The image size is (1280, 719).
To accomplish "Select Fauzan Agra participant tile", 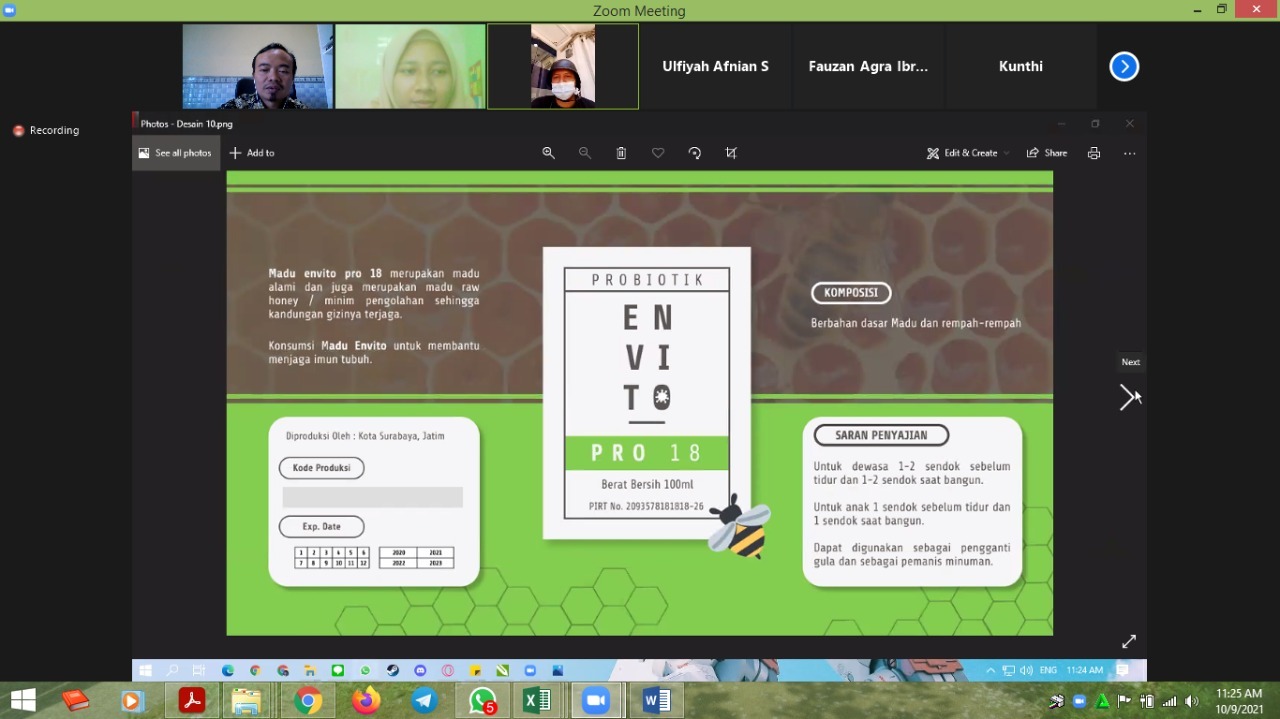I will coord(868,66).
